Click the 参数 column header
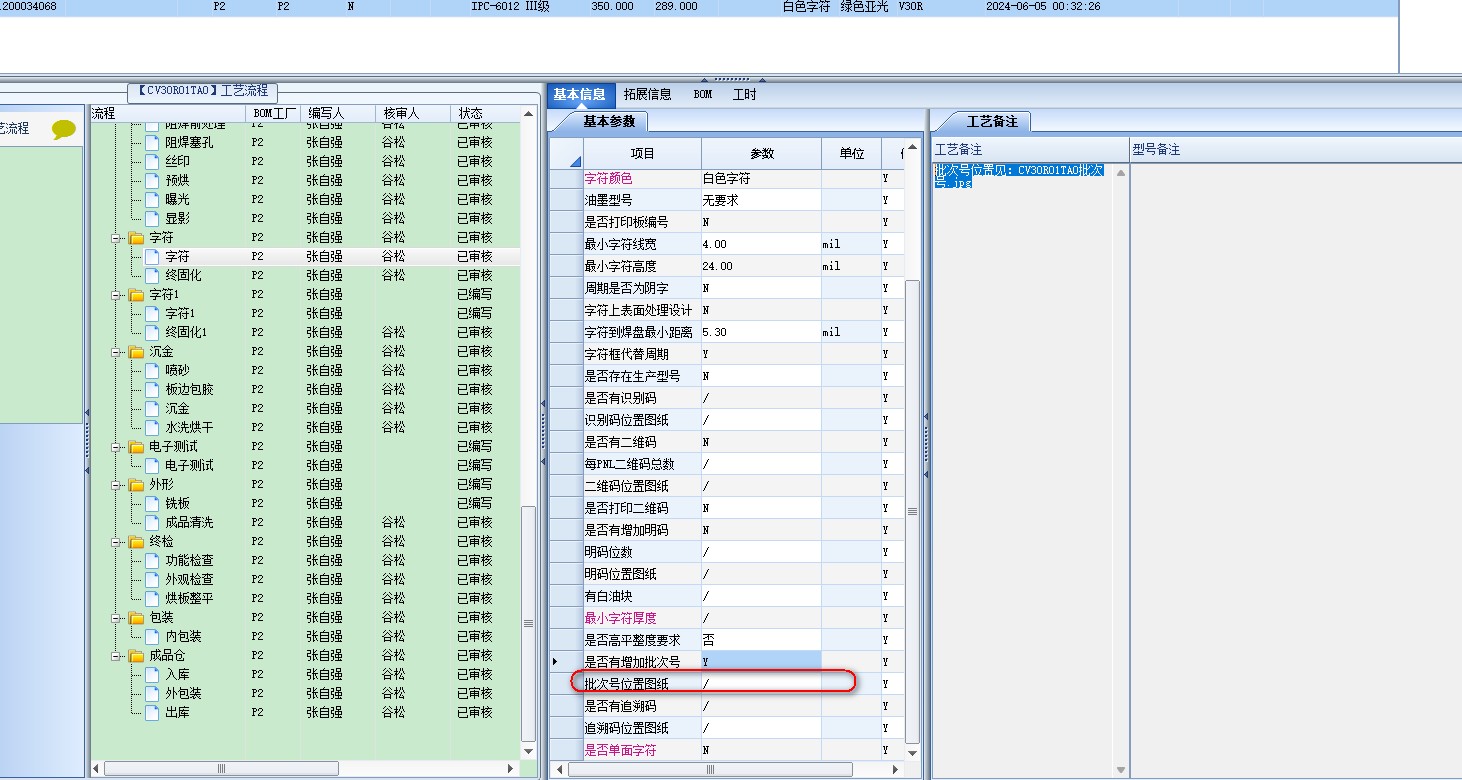Viewport: 1462px width, 780px height. [x=762, y=154]
